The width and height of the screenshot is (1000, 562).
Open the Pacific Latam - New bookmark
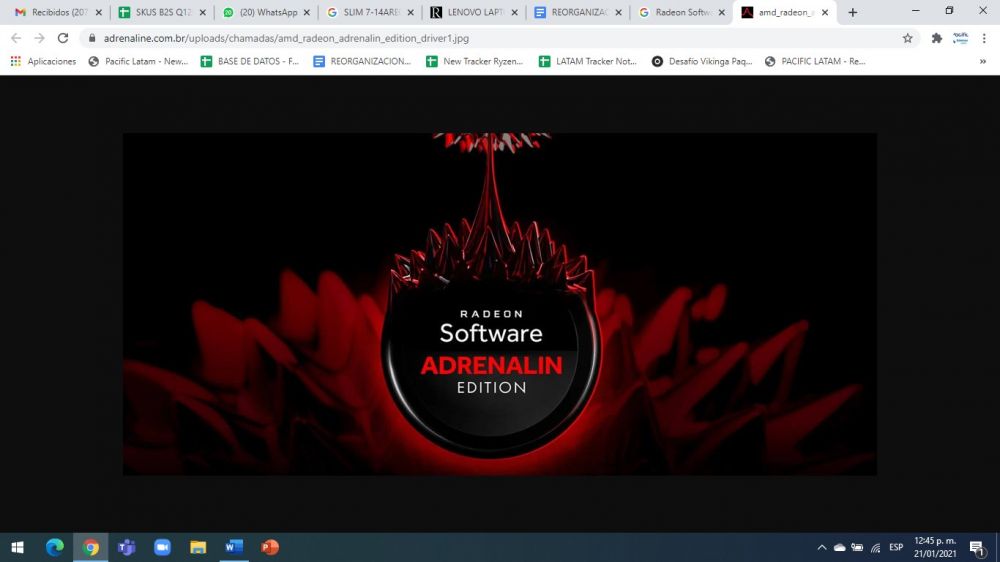[138, 61]
